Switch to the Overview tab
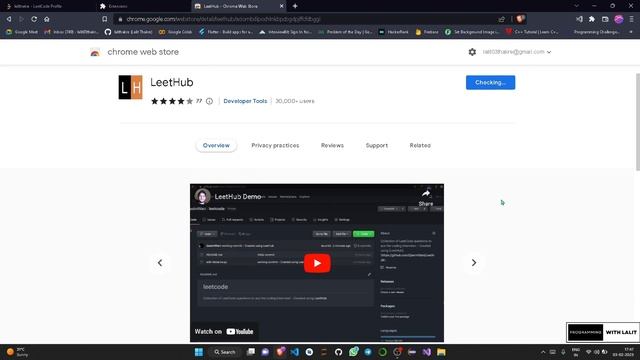 pyautogui.click(x=216, y=145)
